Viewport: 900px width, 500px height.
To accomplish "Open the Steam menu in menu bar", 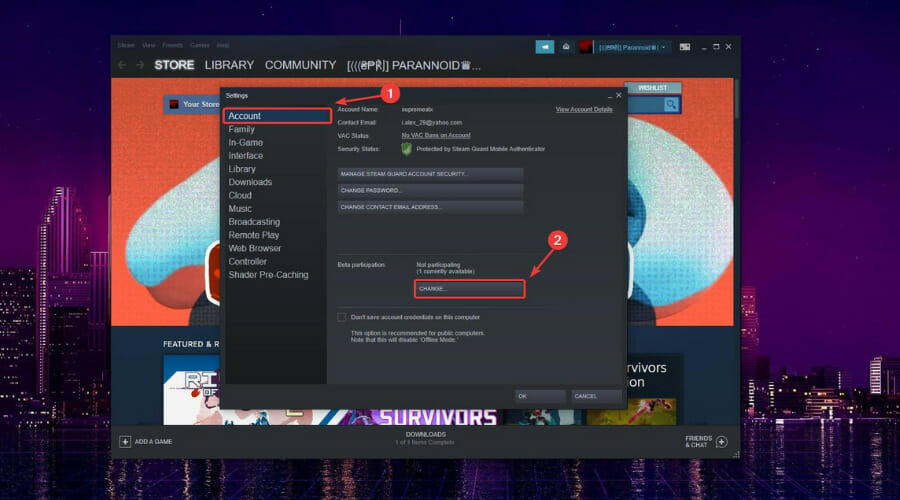I will click(126, 45).
